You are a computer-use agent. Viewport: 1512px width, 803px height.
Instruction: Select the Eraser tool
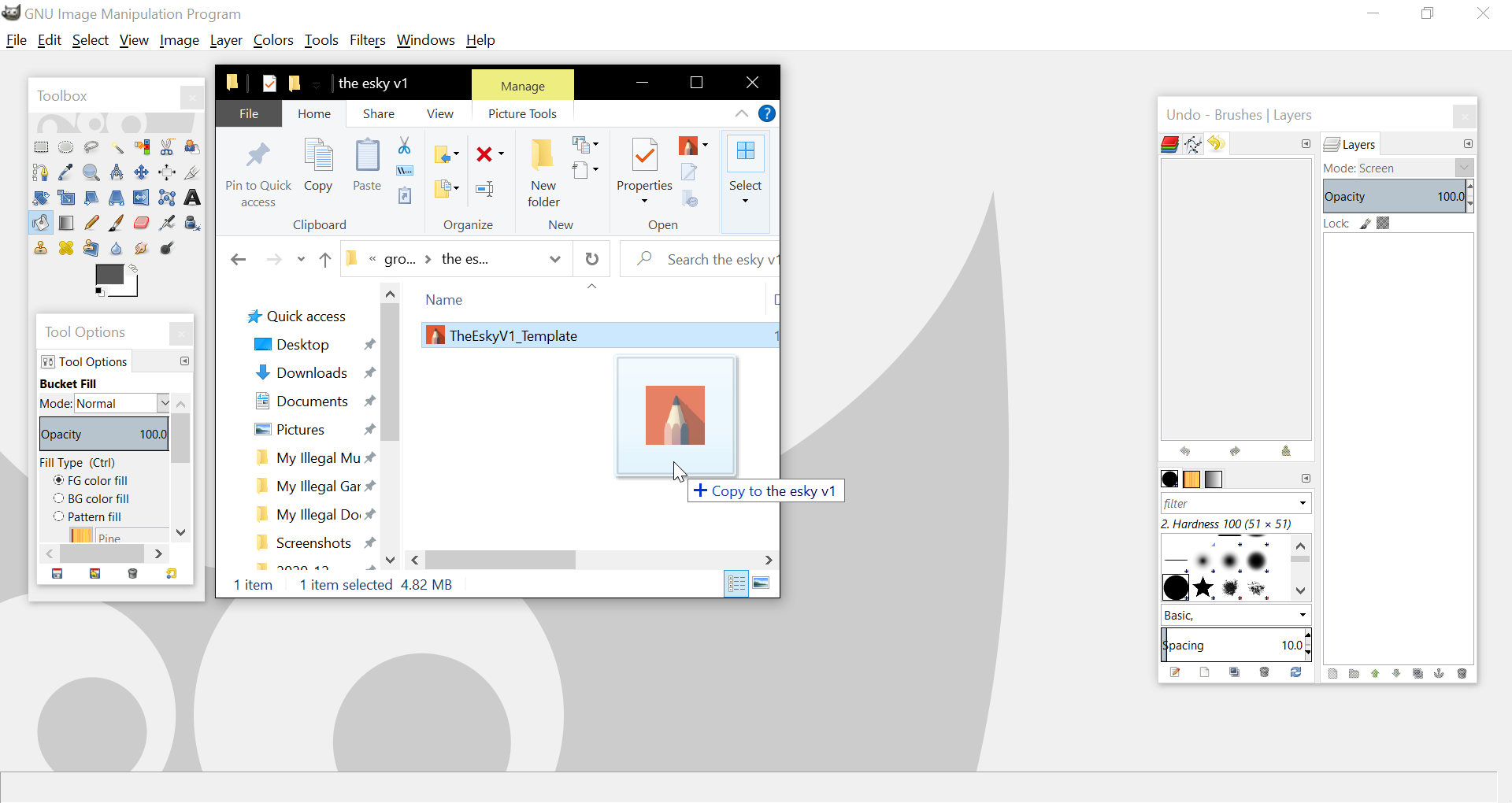pos(142,223)
